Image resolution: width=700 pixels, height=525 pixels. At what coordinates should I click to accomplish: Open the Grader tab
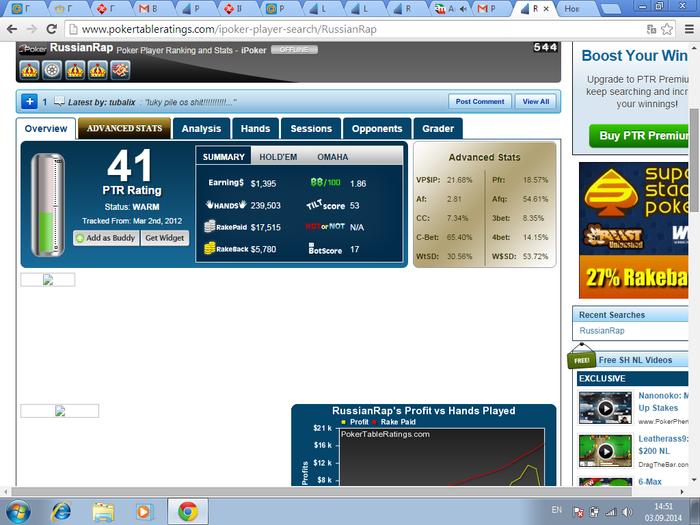[438, 129]
